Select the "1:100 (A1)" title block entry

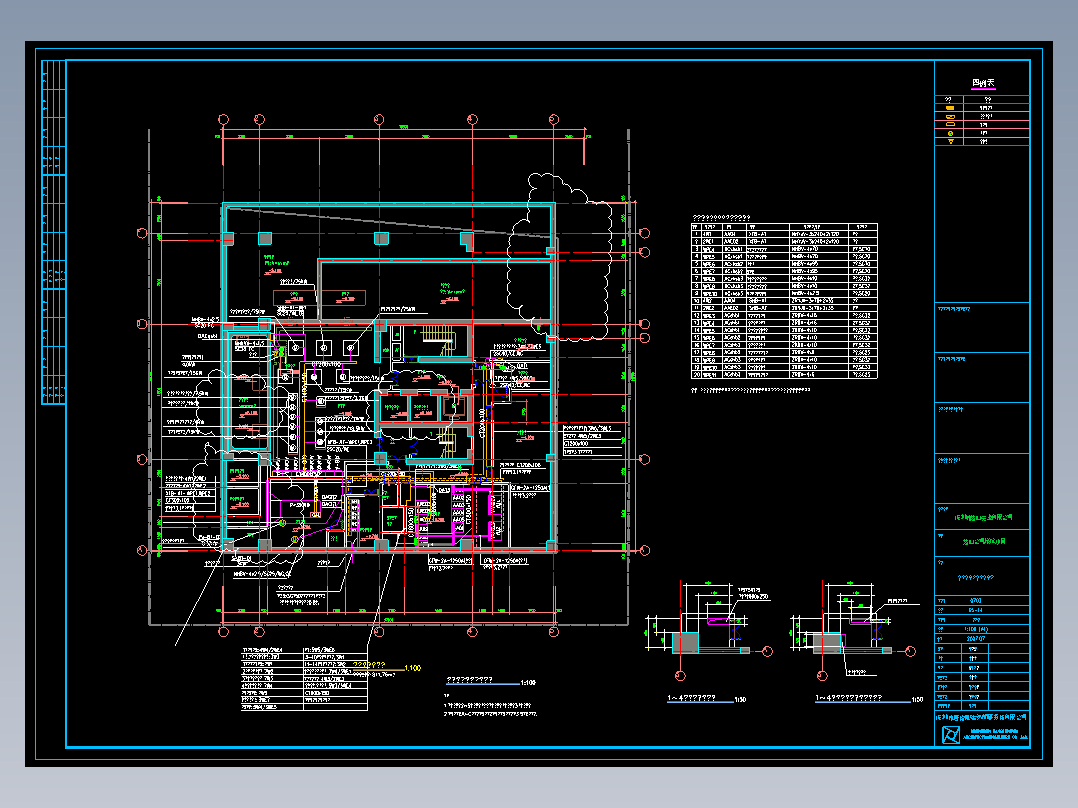click(x=976, y=629)
